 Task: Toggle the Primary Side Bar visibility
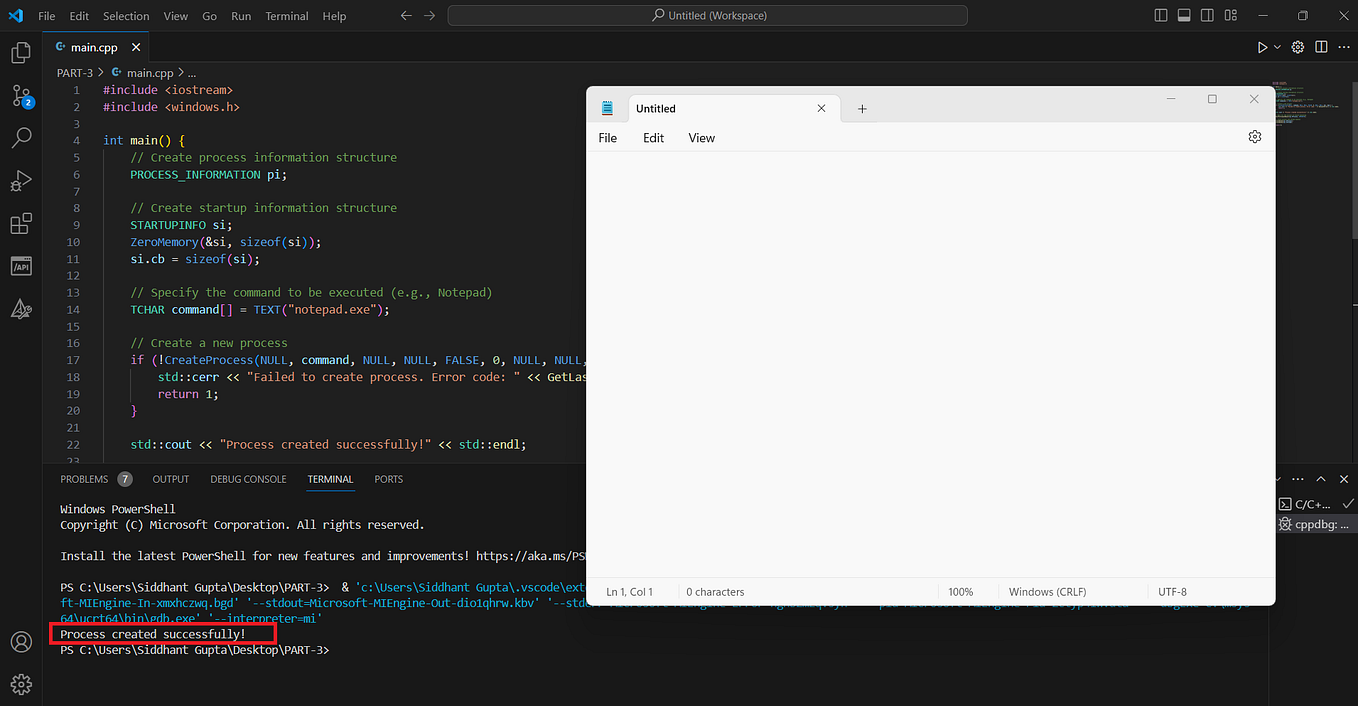(1159, 15)
